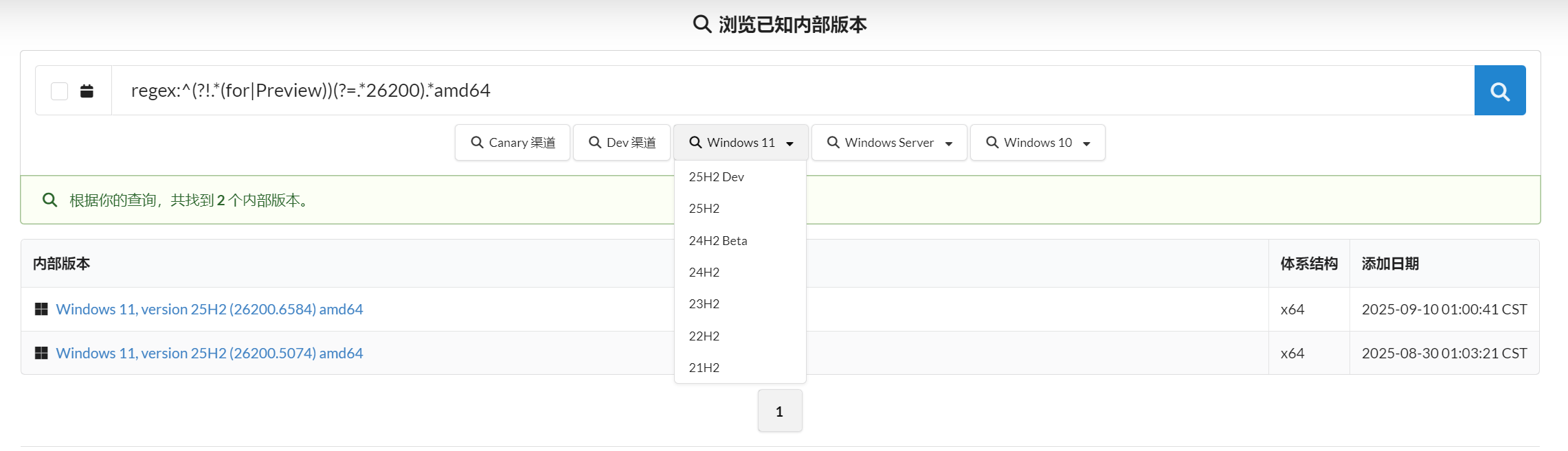Click the Dev 渠道 search button
Screen dimensions: 1568x451
click(622, 142)
